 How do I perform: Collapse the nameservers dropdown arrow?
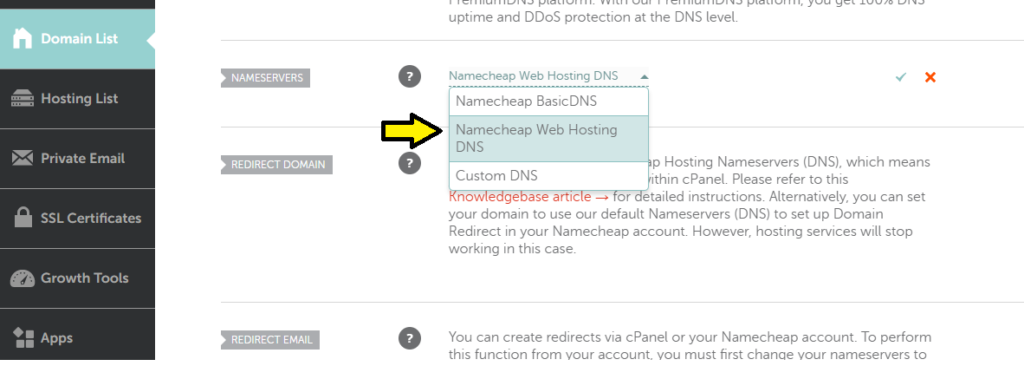pyautogui.click(x=644, y=76)
